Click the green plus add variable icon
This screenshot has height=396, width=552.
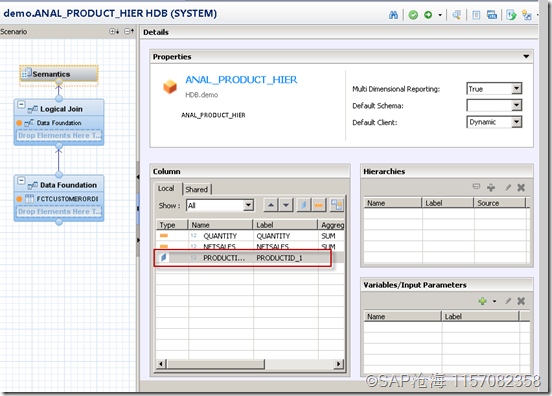click(483, 301)
